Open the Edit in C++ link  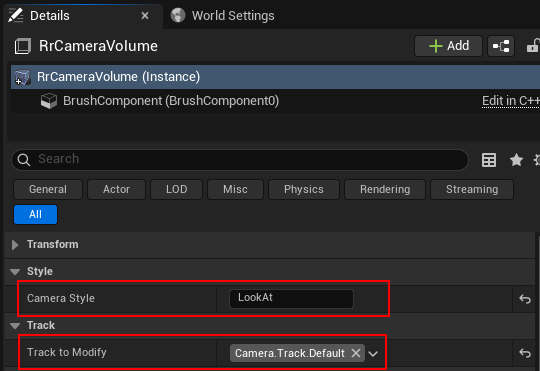pyautogui.click(x=511, y=101)
